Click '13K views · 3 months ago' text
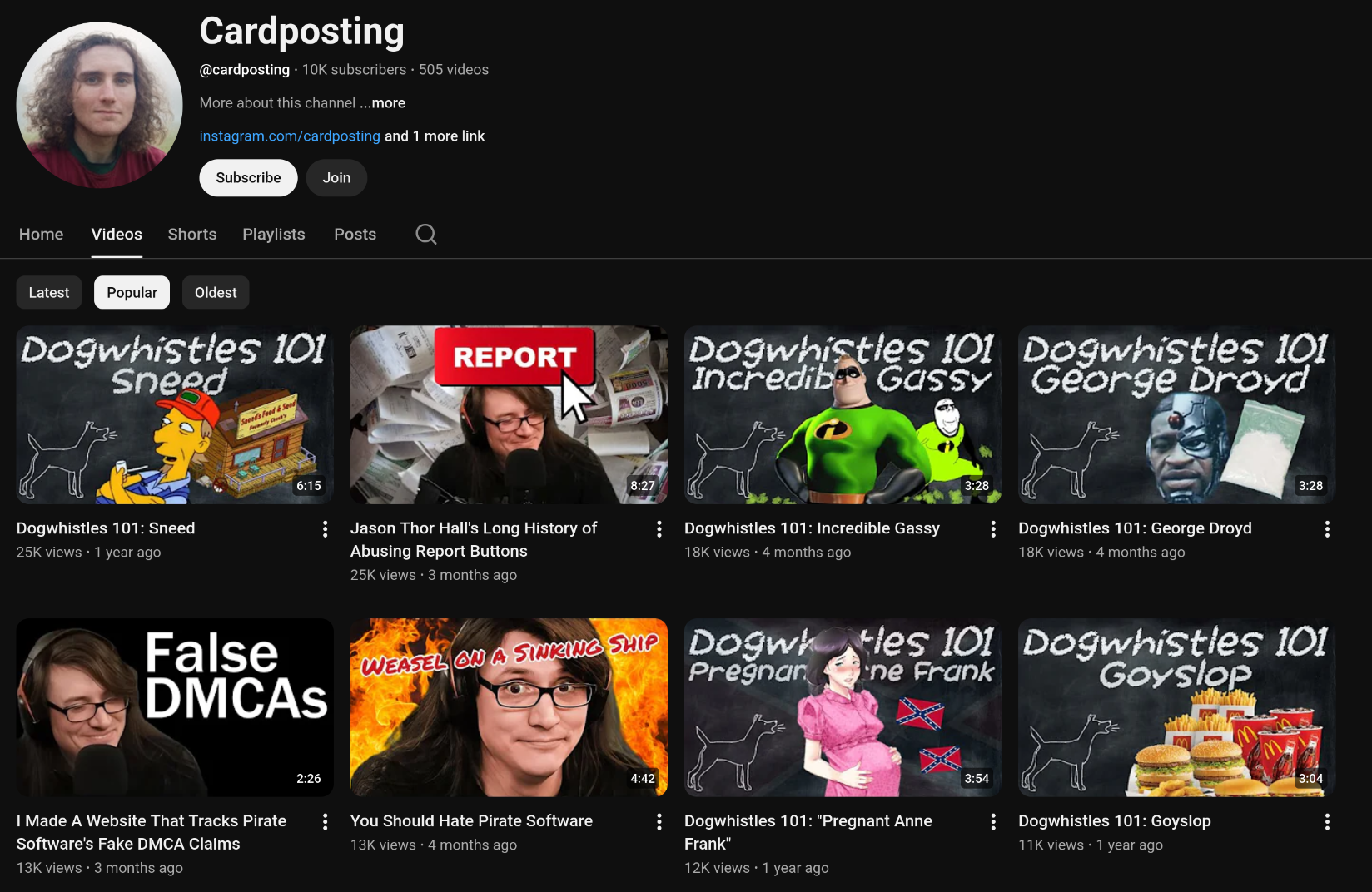1372x892 pixels. 100,869
